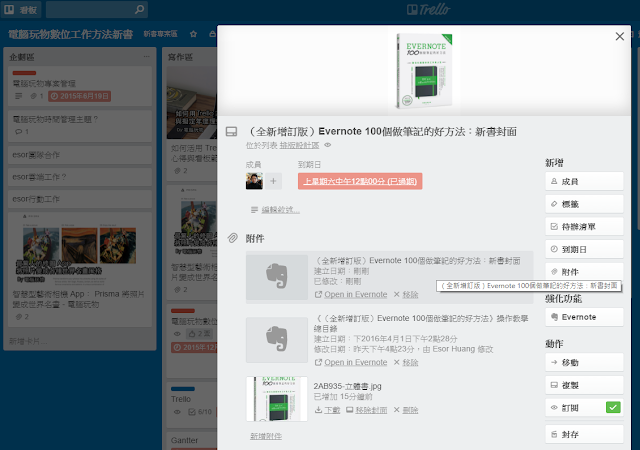Click the board title 電腦玩物數位工作方法新書
Viewport: 640px width, 450px height.
coord(71,34)
